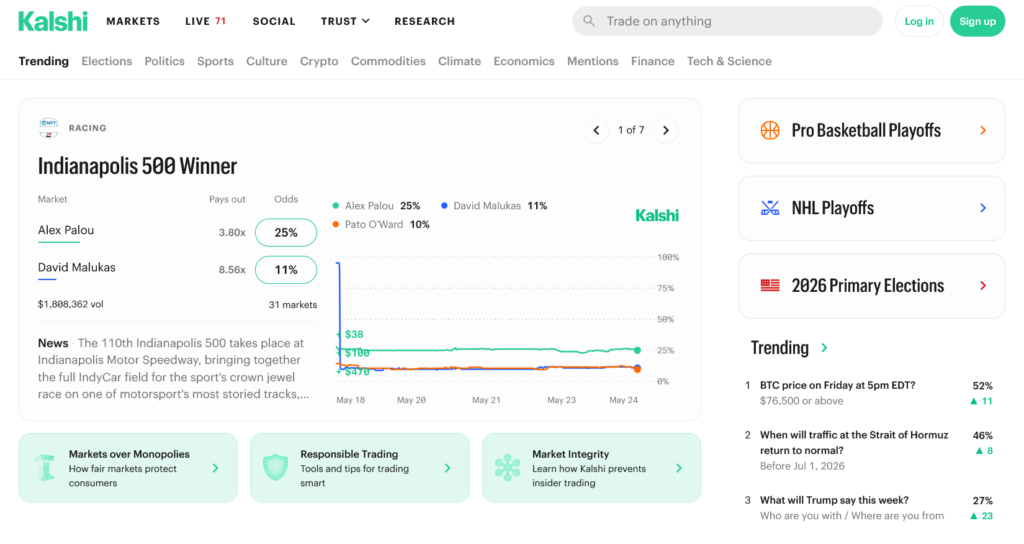This screenshot has height=544, width=1024.
Task: Click the Trade on anything search field
Action: [727, 22]
